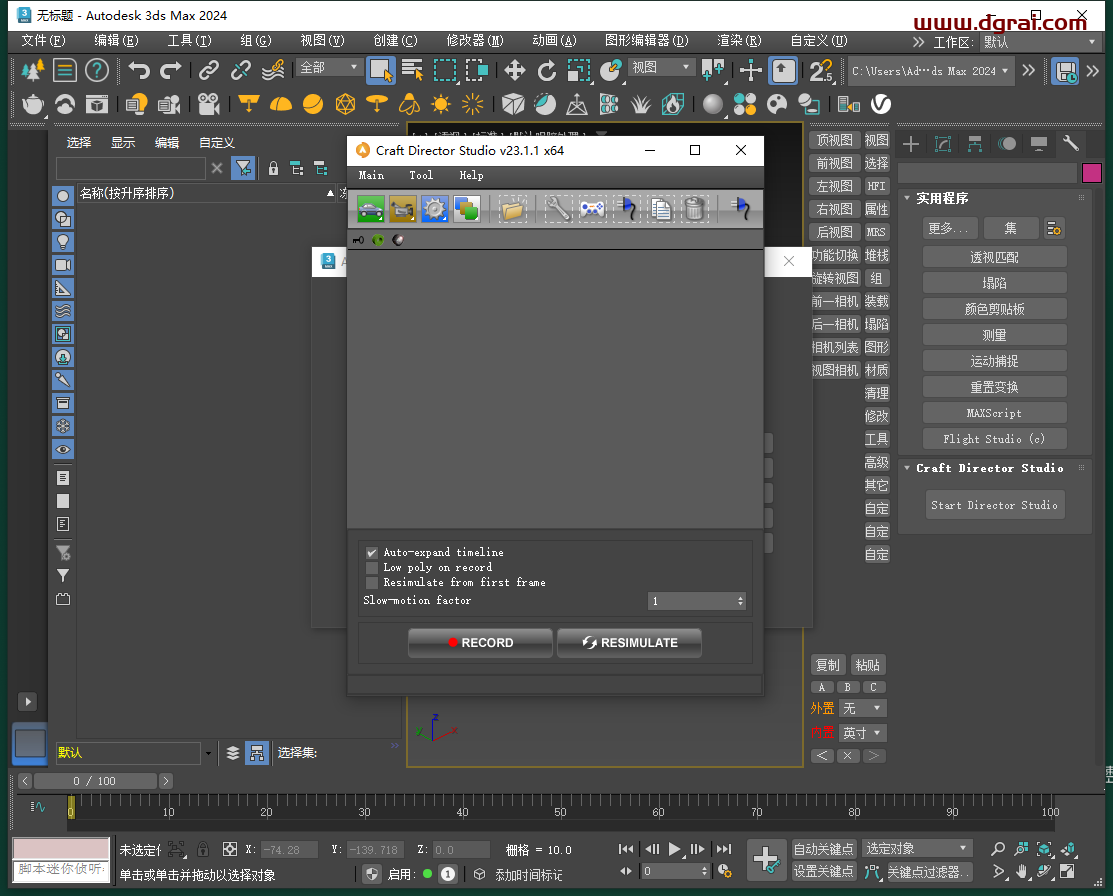The height and width of the screenshot is (896, 1113).
Task: Open the reference coordinate 视图 dropdown
Action: [x=661, y=67]
